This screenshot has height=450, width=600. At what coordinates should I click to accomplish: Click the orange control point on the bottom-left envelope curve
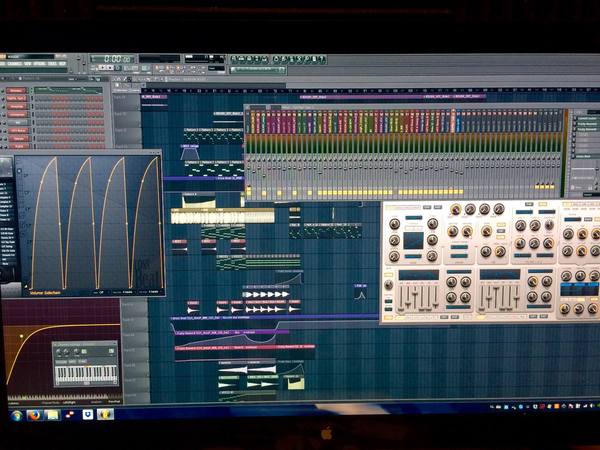[x=21, y=336]
